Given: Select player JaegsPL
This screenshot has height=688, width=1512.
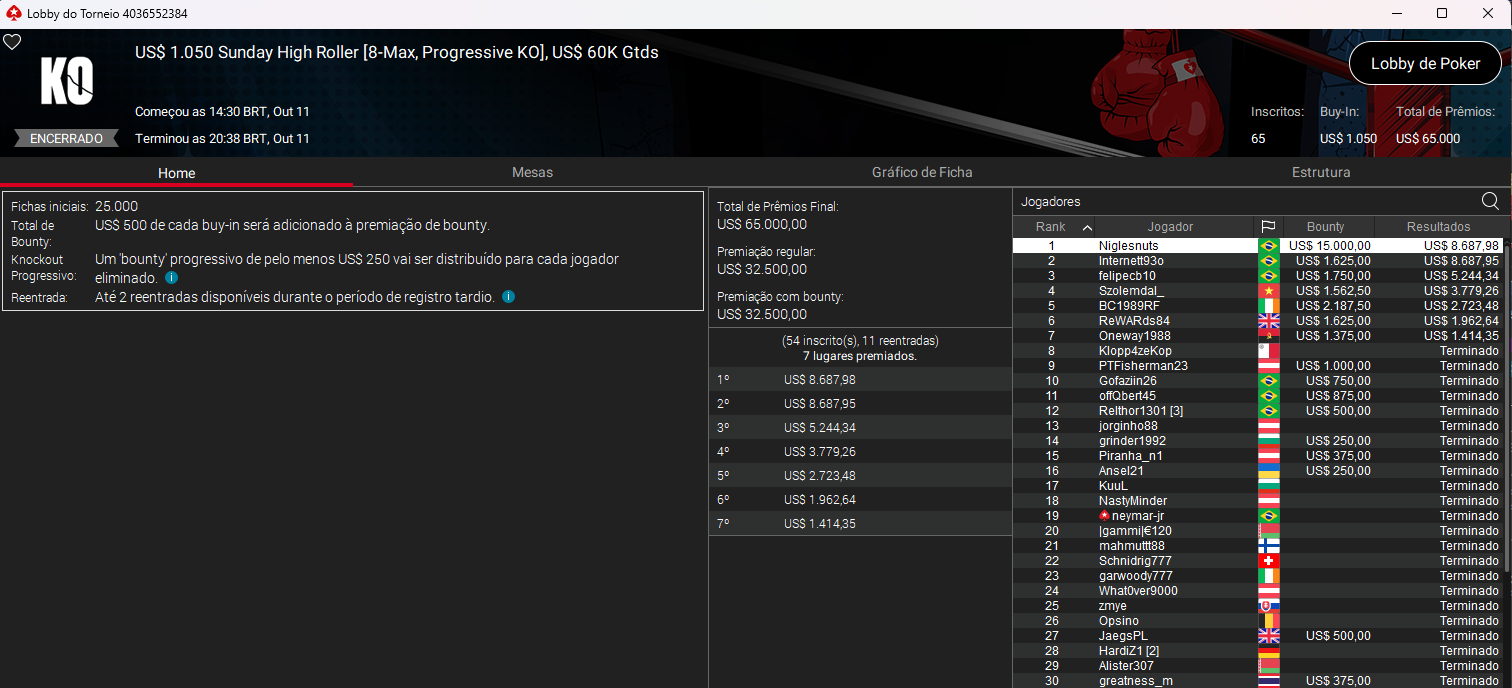Looking at the screenshot, I should coord(1257,636).
